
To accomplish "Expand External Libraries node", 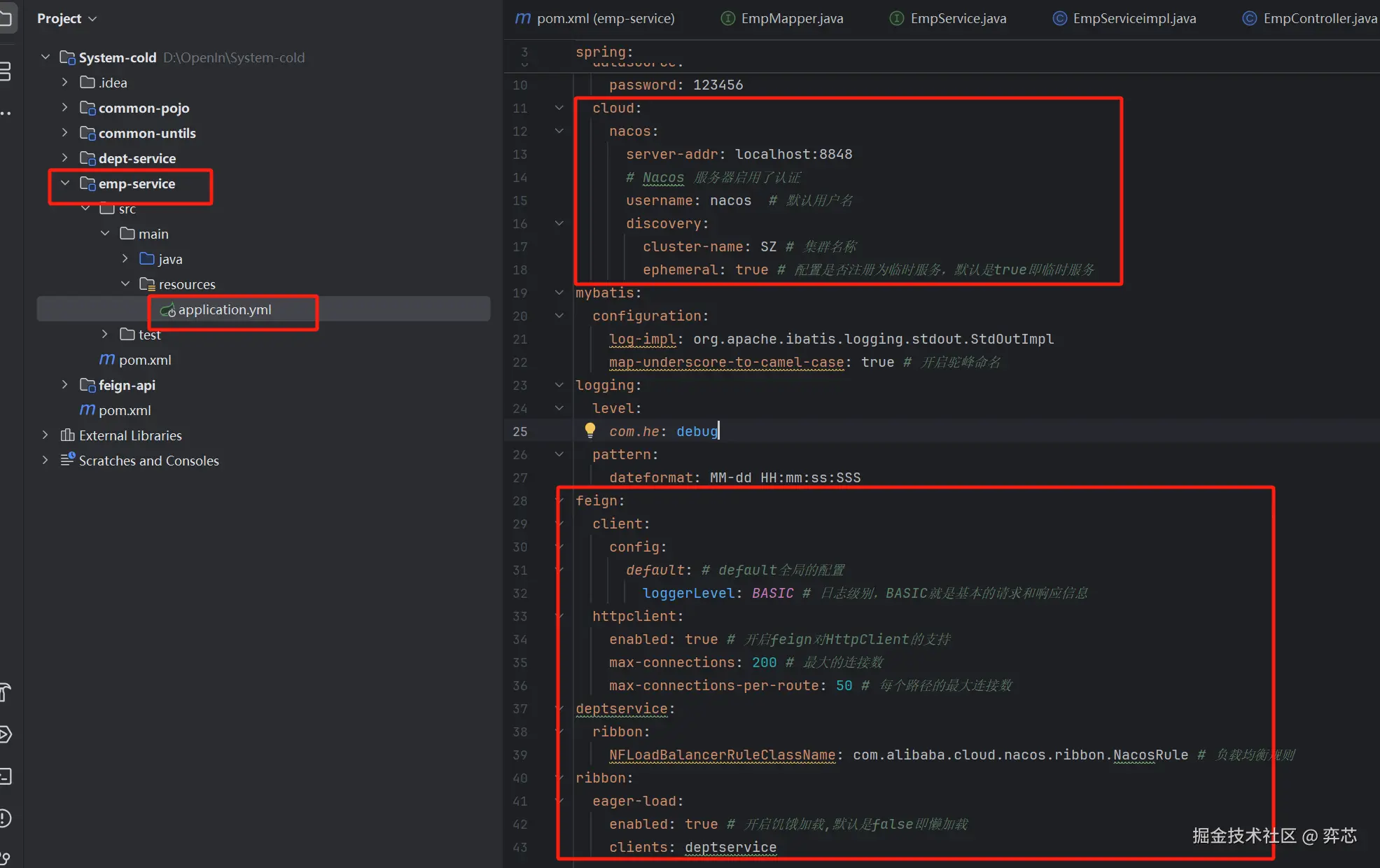I will coord(45,435).
